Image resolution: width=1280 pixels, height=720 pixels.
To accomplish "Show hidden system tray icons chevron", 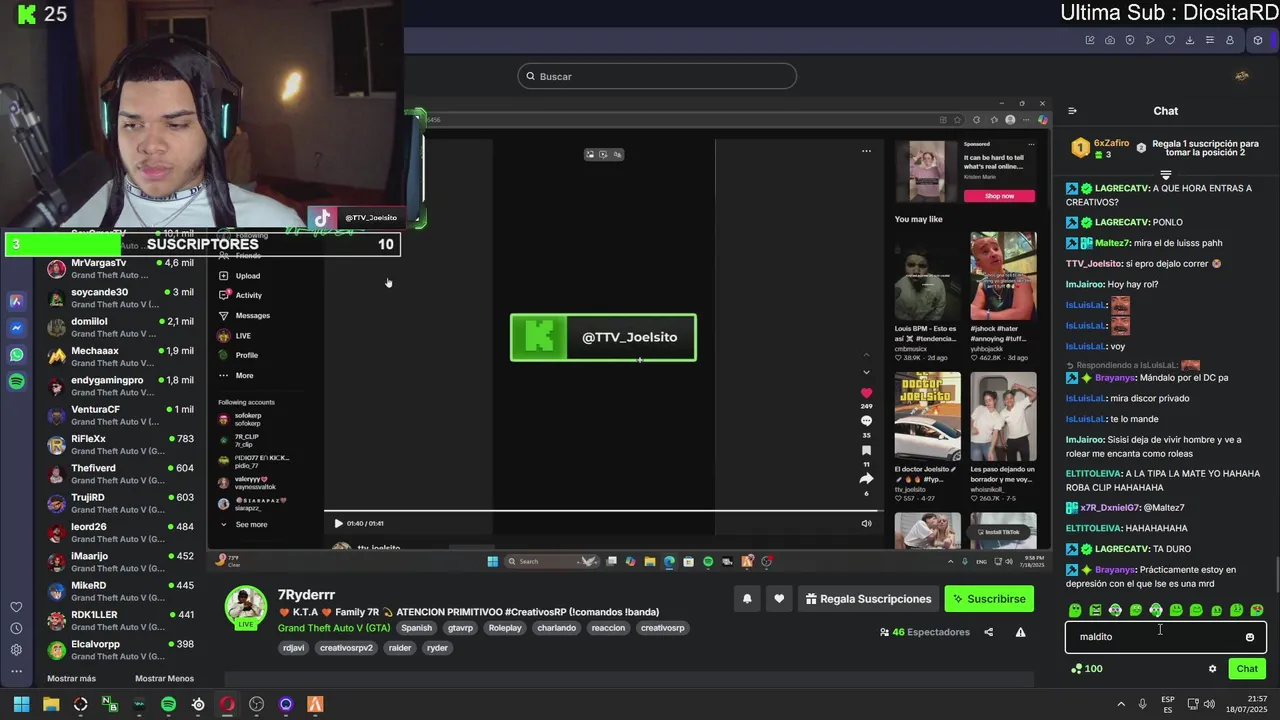I will coord(1121,704).
